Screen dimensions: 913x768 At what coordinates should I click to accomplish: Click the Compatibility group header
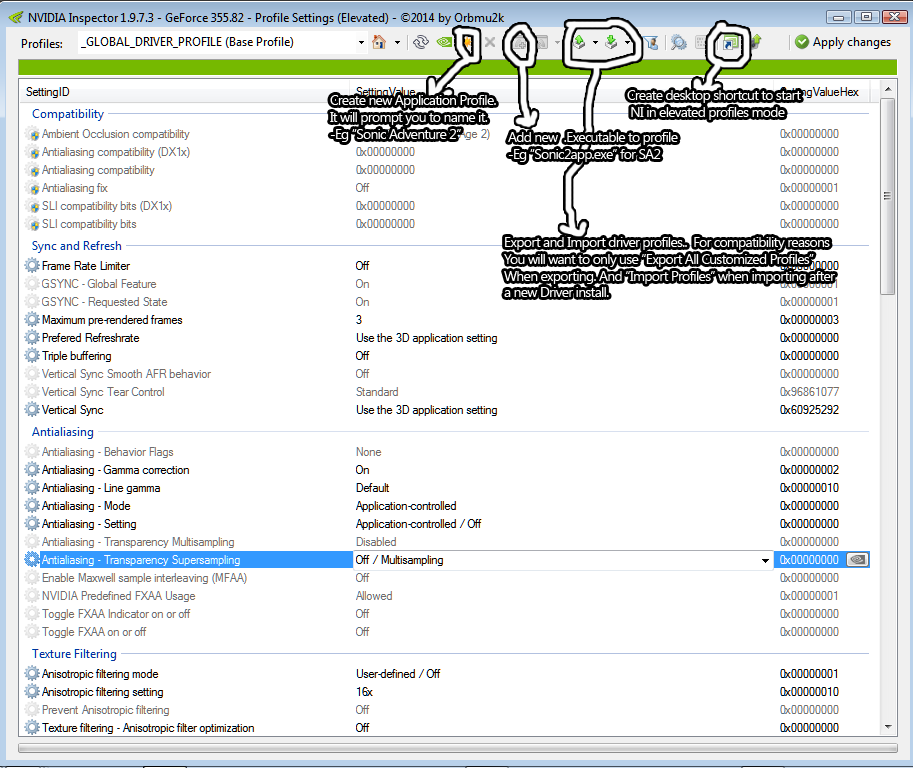coord(68,114)
